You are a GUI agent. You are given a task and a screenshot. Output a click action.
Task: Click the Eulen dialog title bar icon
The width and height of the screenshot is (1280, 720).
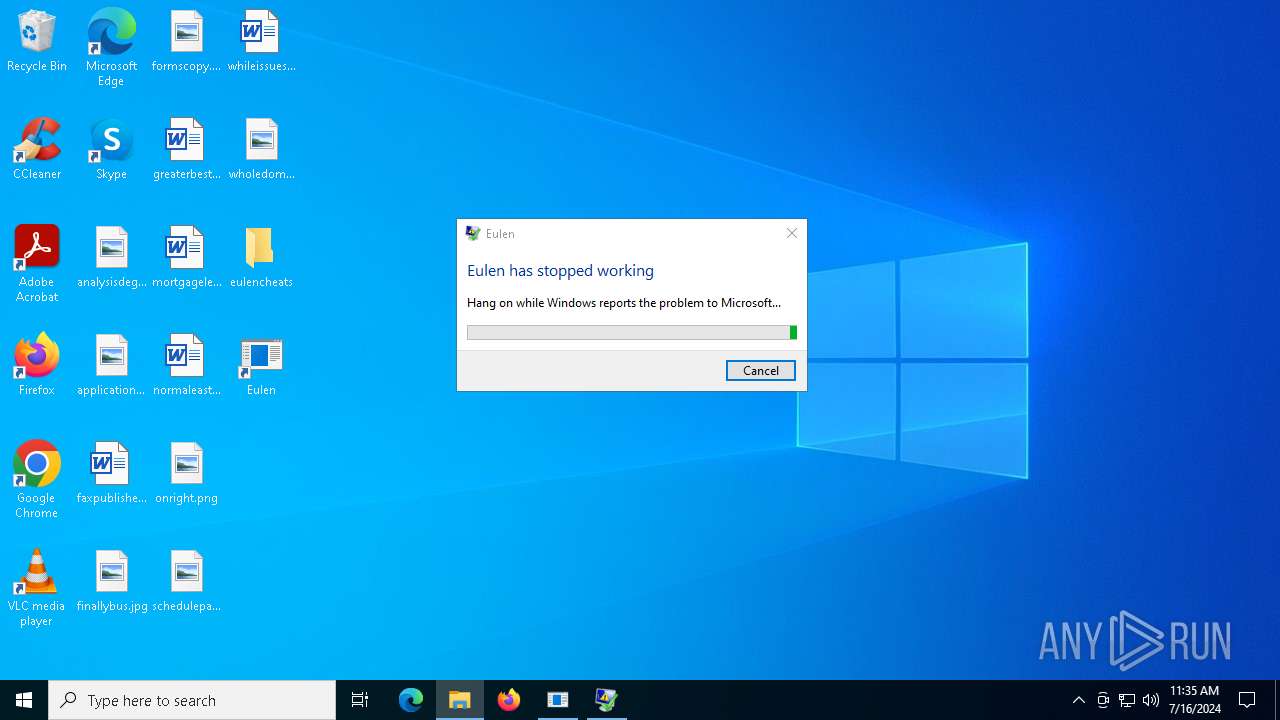pos(473,233)
